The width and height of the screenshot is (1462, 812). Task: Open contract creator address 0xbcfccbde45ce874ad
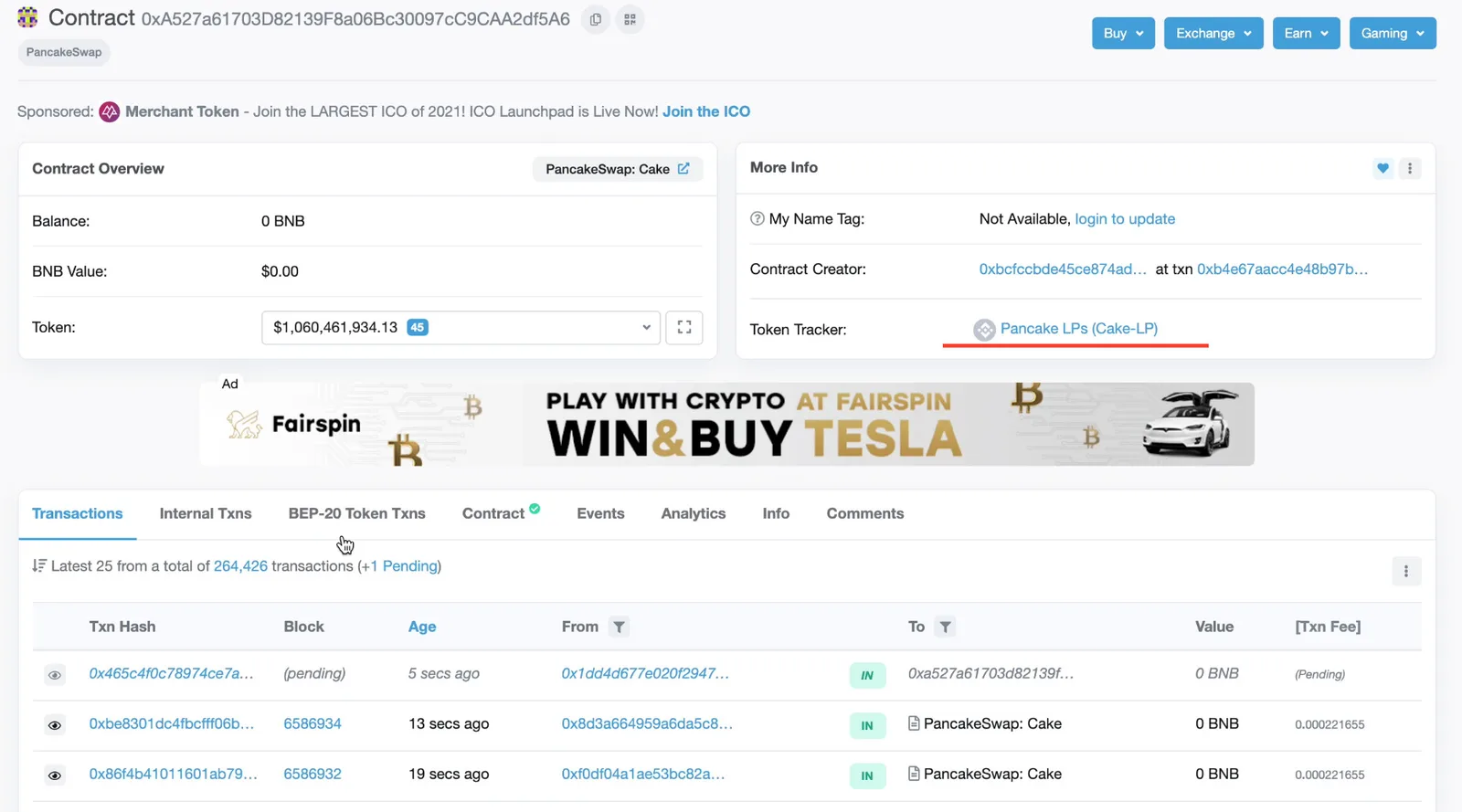click(1063, 269)
